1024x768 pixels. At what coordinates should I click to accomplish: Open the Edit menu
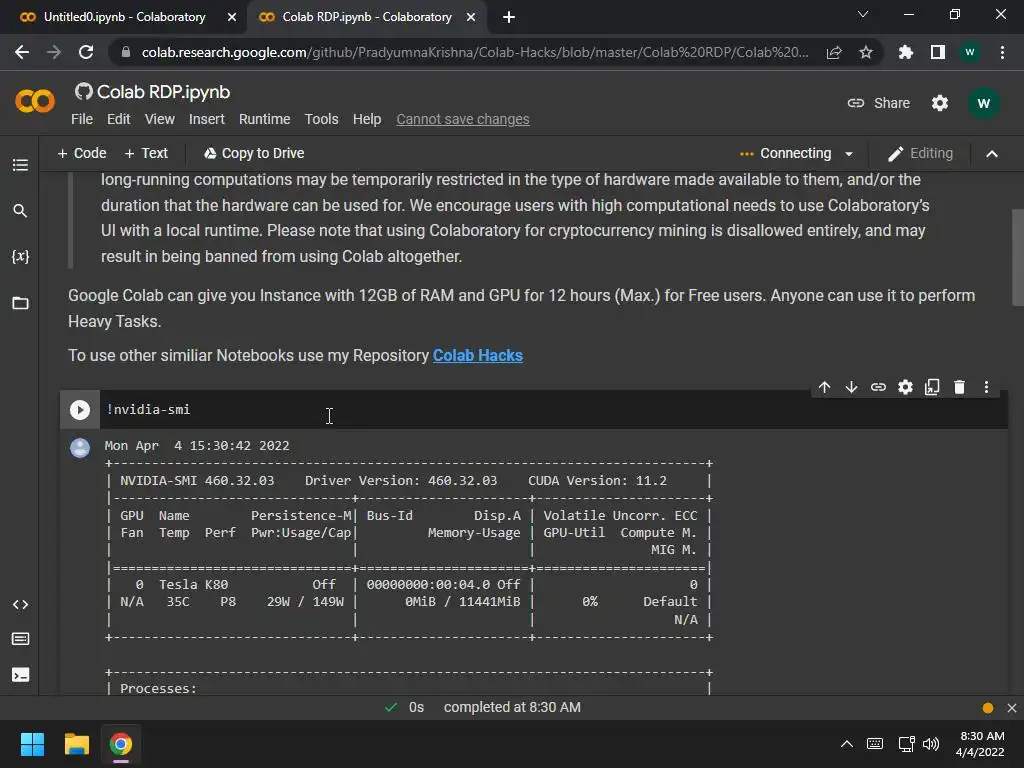click(x=118, y=120)
